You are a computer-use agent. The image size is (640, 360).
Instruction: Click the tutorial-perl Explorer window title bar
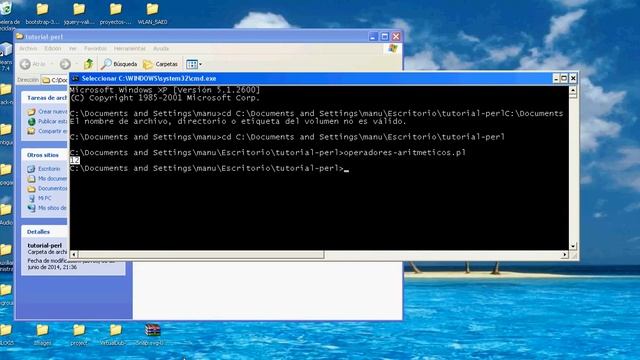tap(192, 36)
